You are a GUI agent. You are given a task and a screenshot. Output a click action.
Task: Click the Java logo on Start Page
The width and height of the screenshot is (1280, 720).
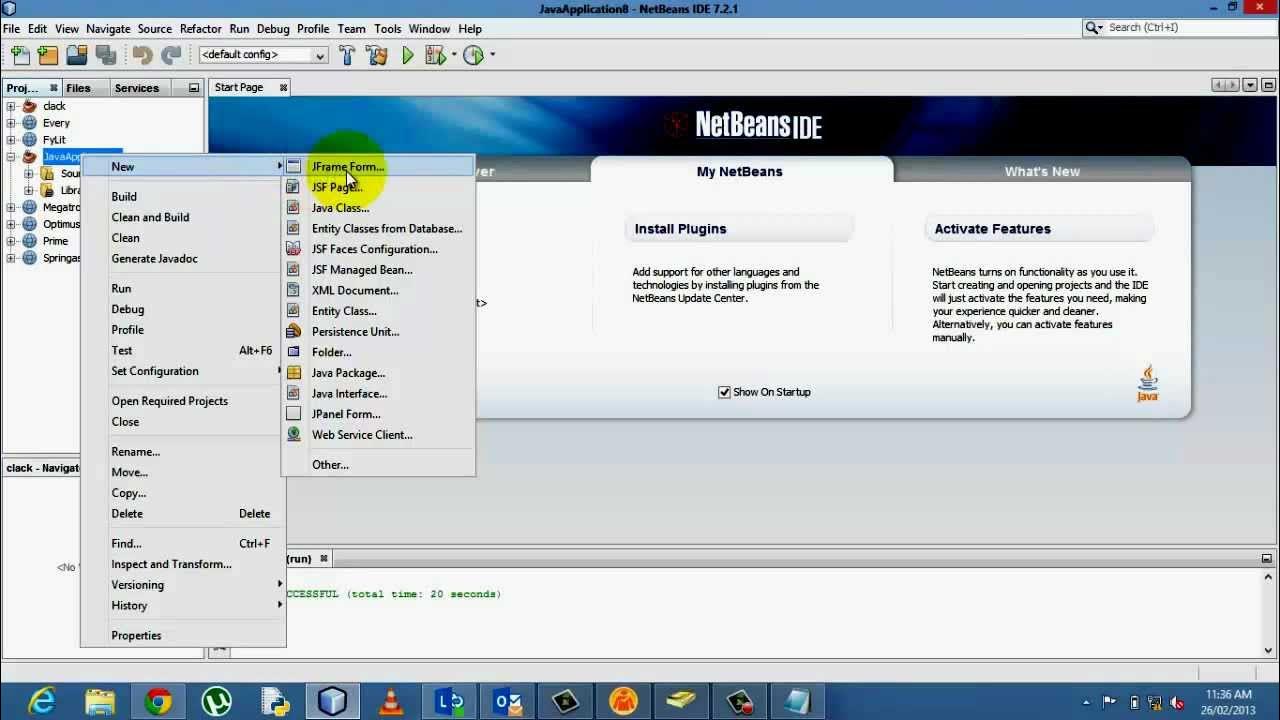click(x=1147, y=384)
